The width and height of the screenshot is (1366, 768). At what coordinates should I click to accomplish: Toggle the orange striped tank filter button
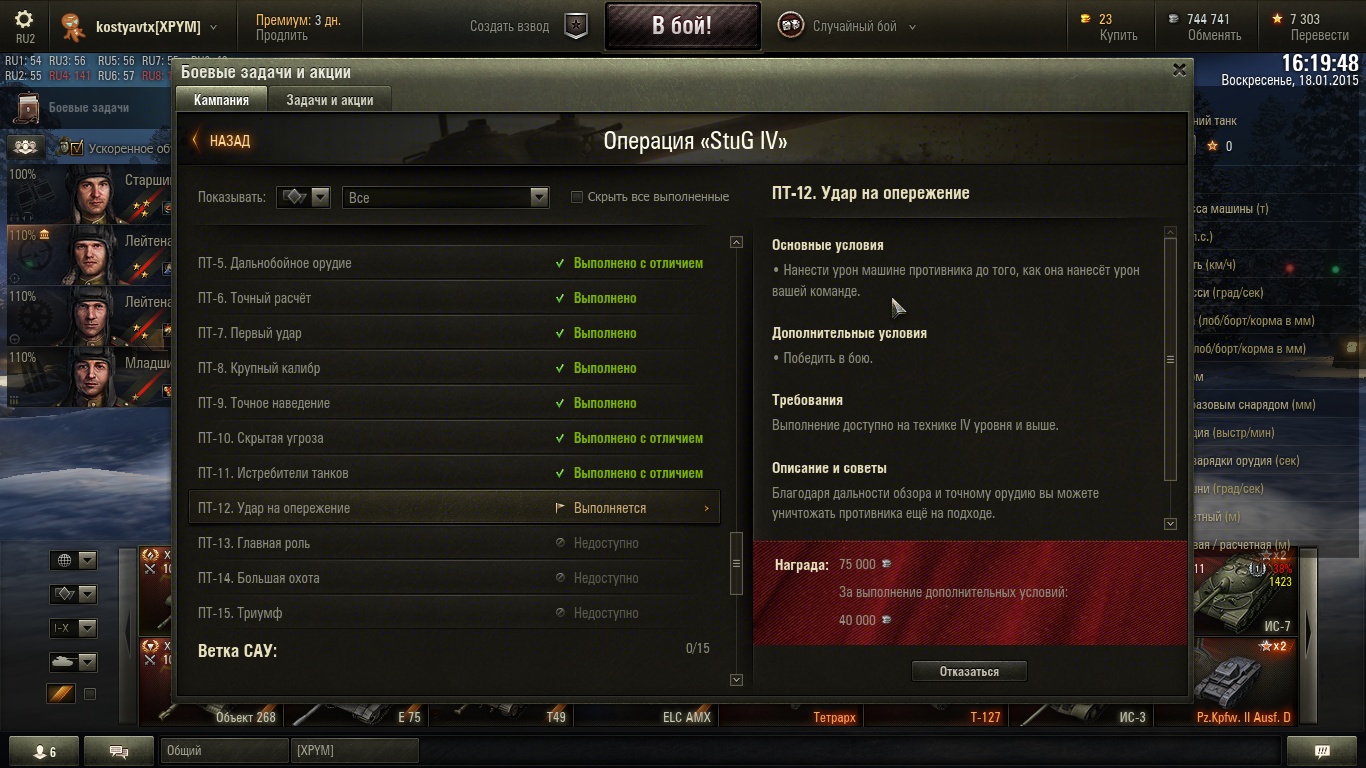point(61,692)
